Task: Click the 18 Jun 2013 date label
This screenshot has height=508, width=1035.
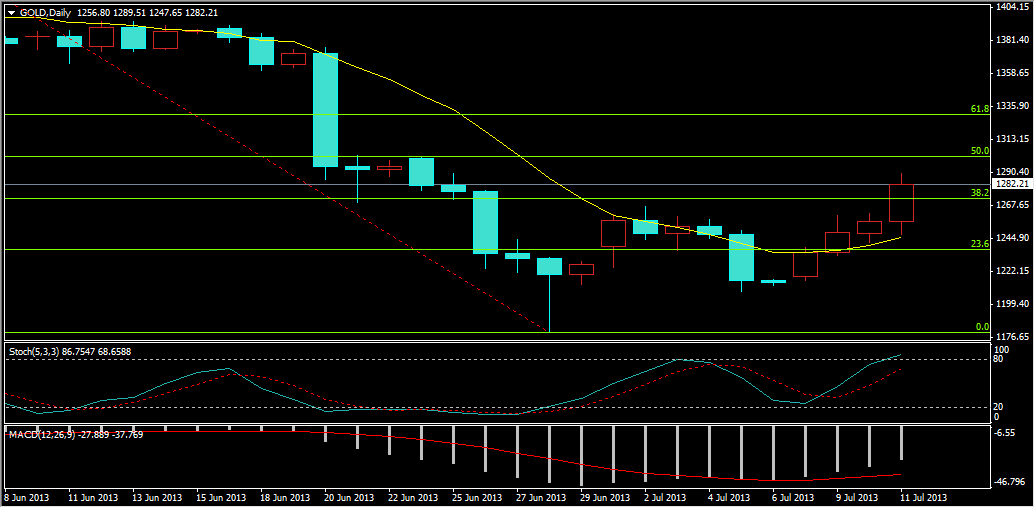Action: 285,497
